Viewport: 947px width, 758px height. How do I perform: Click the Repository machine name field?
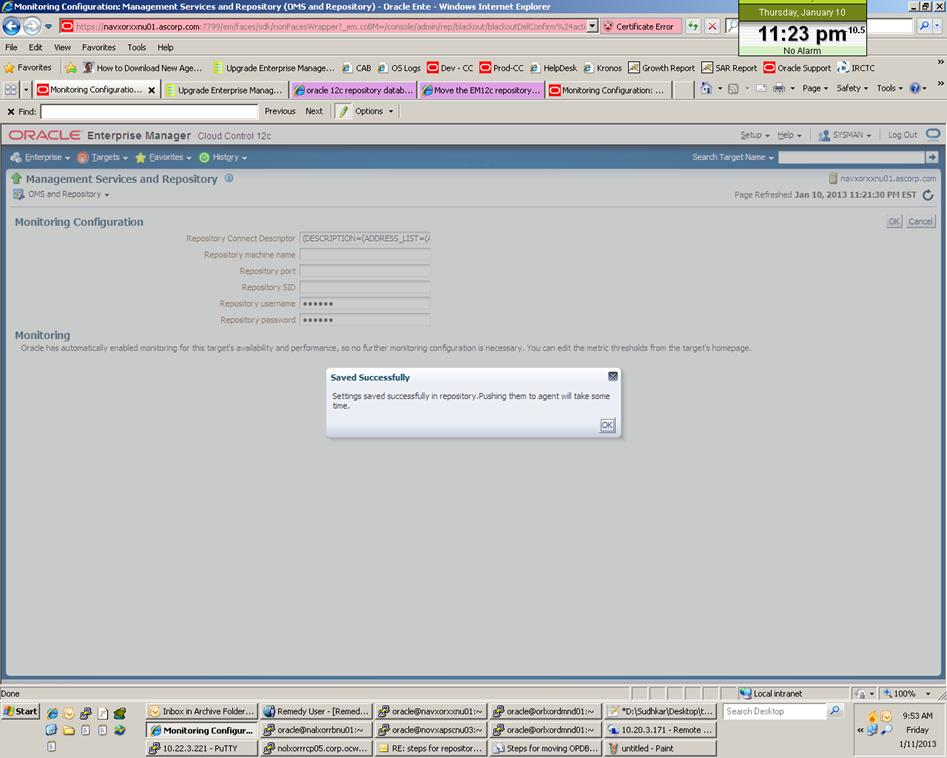coord(365,255)
